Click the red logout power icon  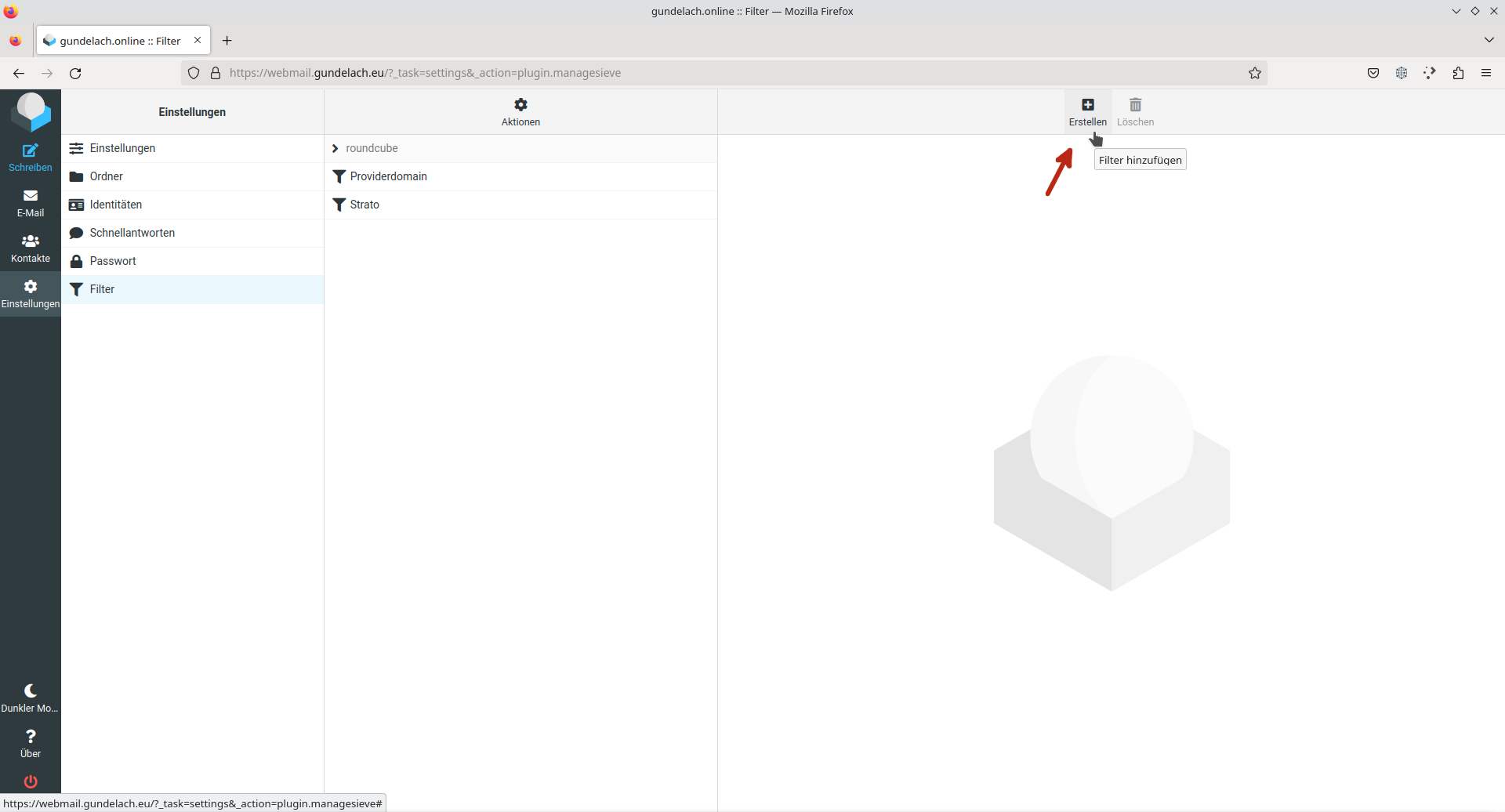tap(31, 781)
